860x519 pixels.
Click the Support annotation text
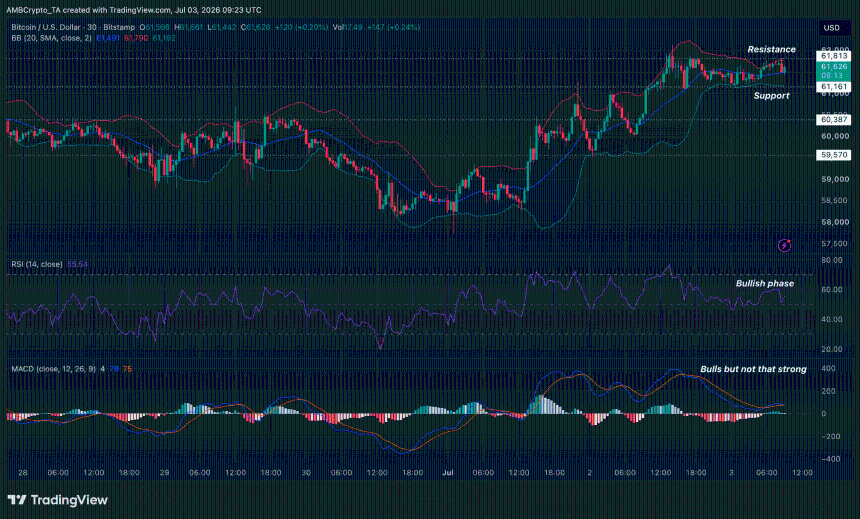click(x=771, y=95)
